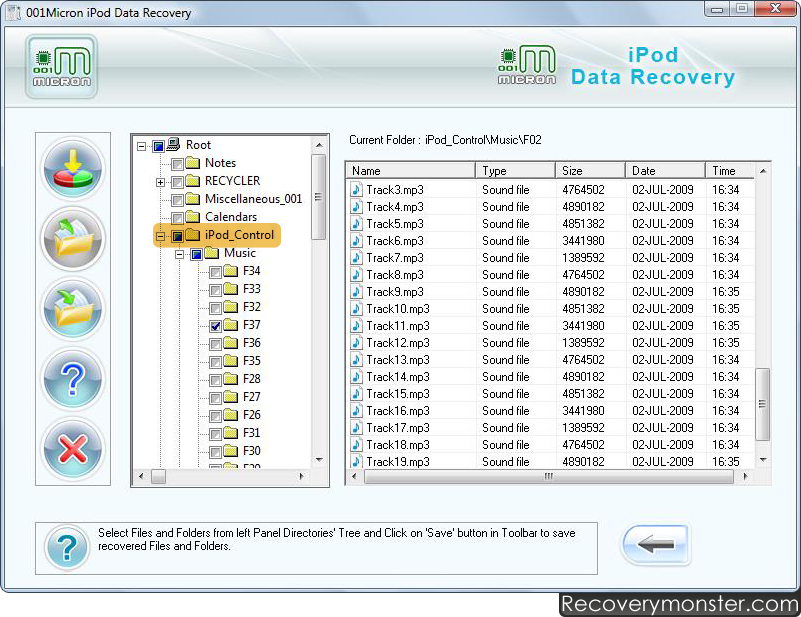Screen dimensions: 801x617
Task: Click the music note icon beside Track3.mp3
Action: [x=356, y=189]
